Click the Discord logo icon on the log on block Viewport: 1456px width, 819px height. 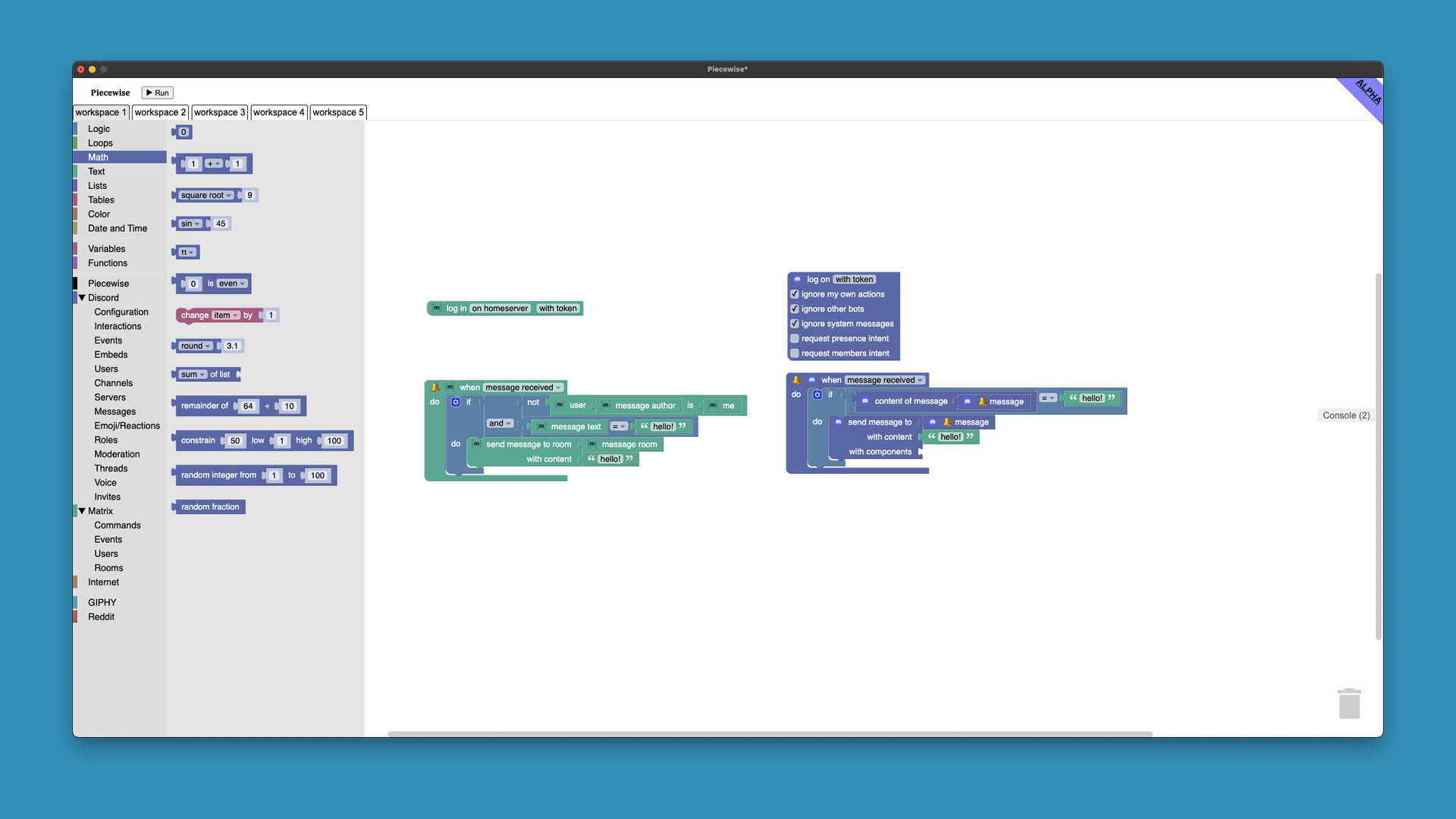click(x=797, y=280)
